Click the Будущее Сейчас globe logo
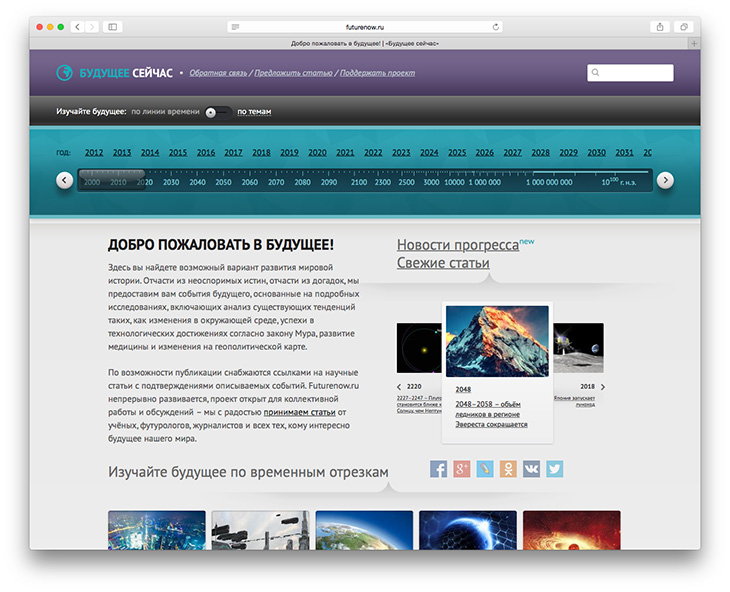Viewport: 730px width, 592px height. coord(65,72)
